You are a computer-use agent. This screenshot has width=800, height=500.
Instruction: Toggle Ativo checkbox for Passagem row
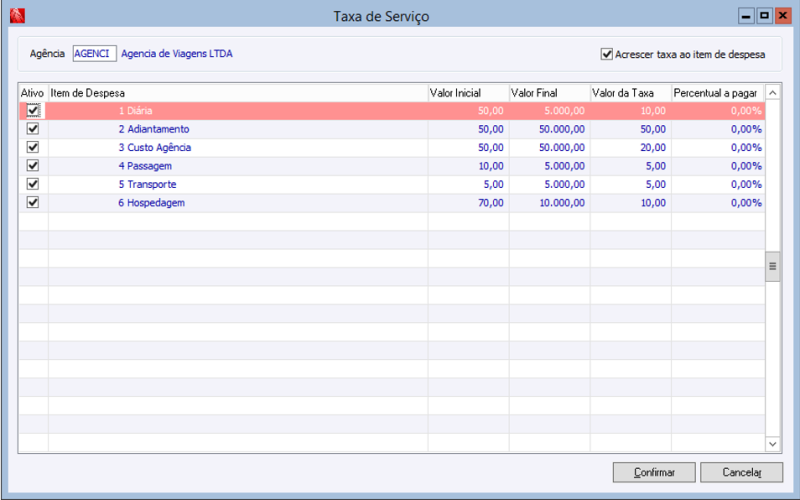[33, 165]
